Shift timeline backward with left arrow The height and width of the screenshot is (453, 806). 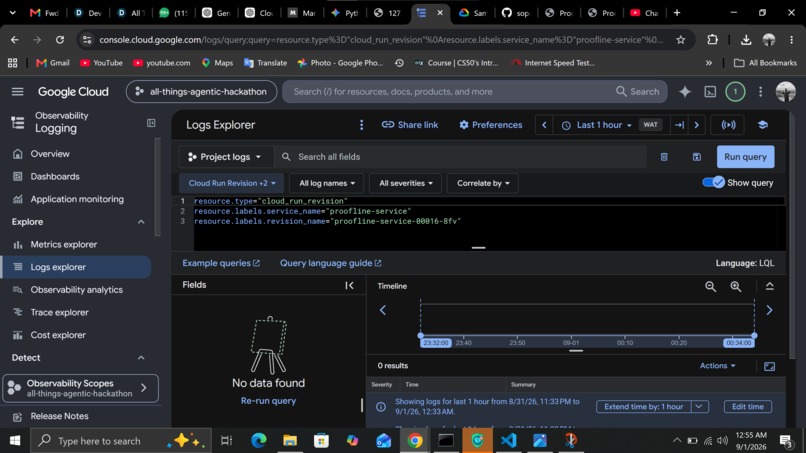382,310
